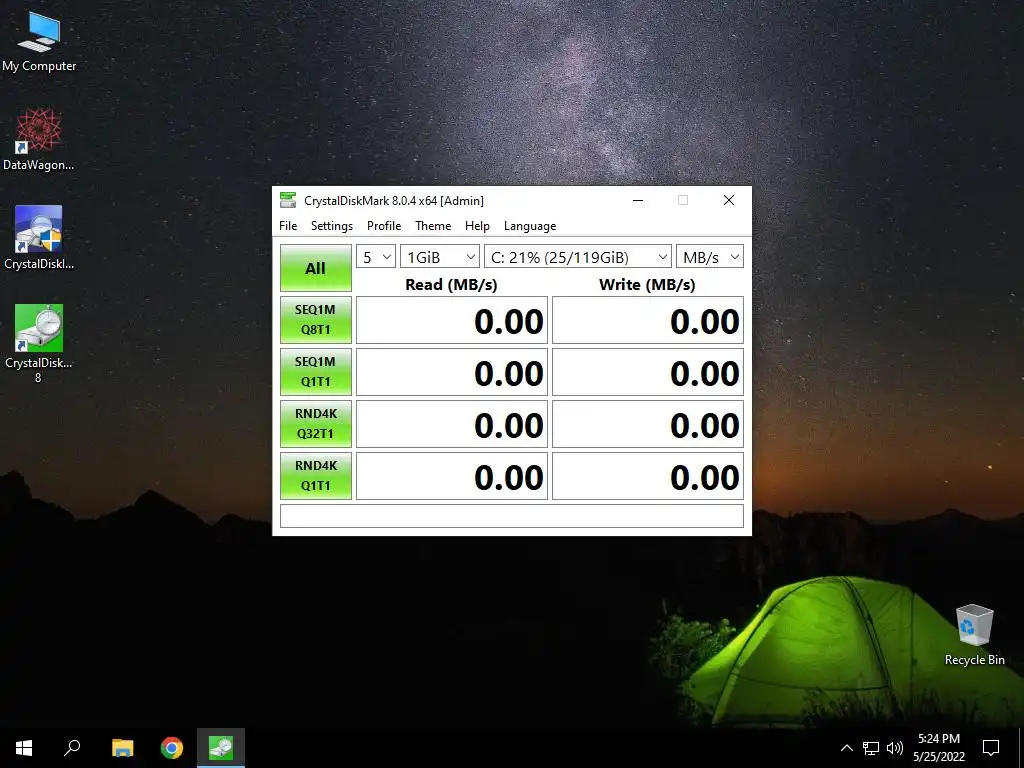Open the taskbar clock and date
This screenshot has width=1024, height=768.
point(939,748)
